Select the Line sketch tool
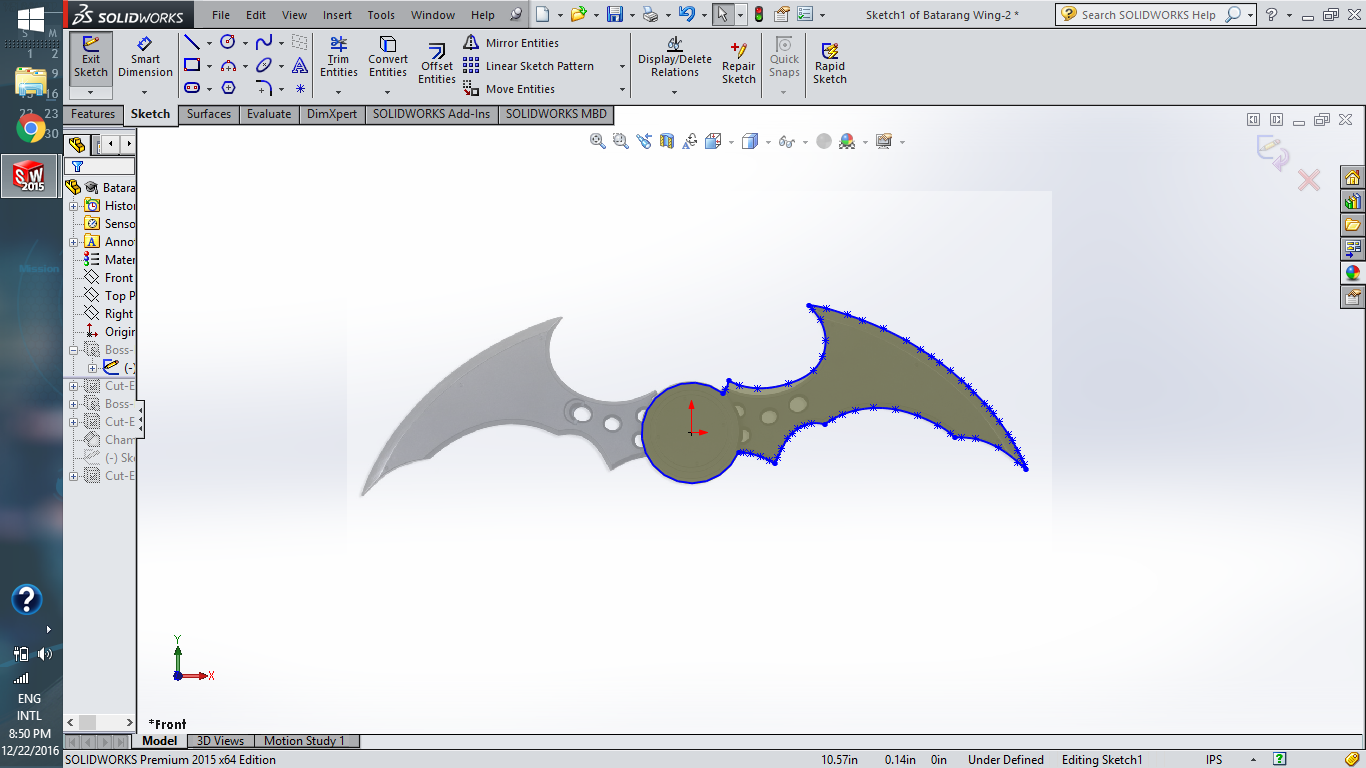Viewport: 1366px width, 768px height. (x=192, y=42)
